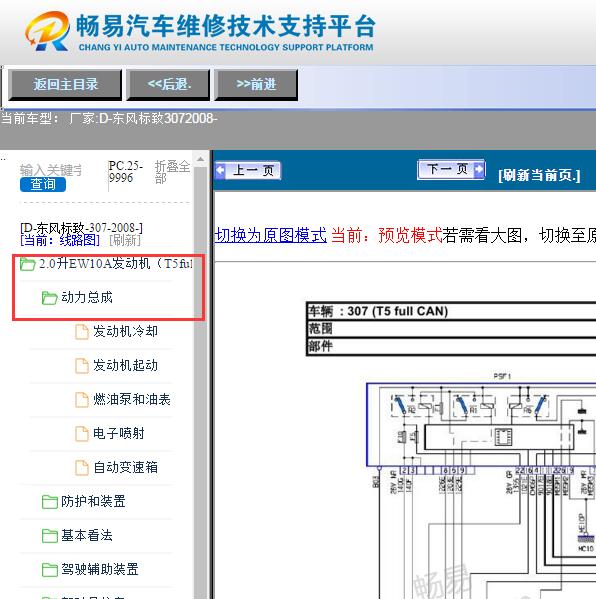The height and width of the screenshot is (599, 596).
Task: Click document icon beside 发动机冷却
Action: point(82,332)
